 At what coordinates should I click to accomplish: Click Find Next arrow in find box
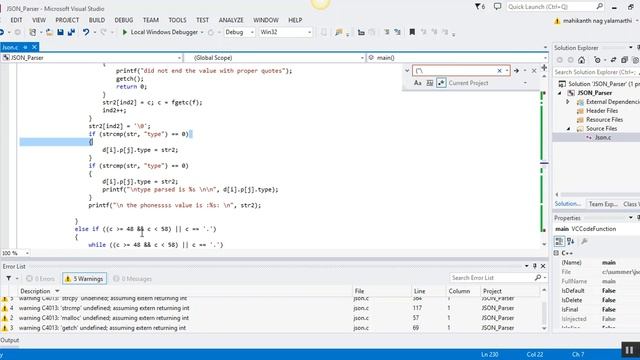[x=516, y=71]
